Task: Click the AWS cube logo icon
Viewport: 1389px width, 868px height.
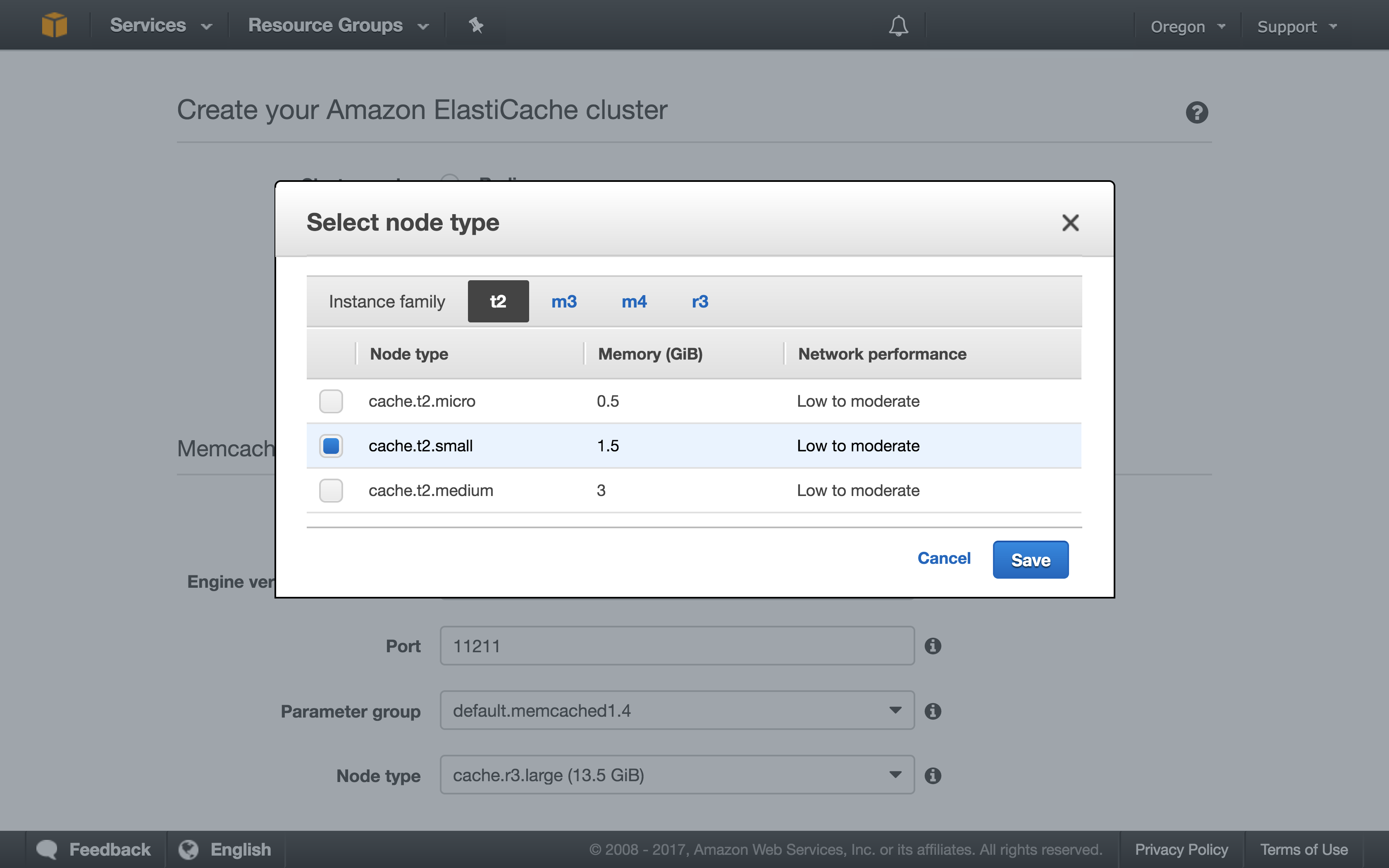Action: [55, 25]
